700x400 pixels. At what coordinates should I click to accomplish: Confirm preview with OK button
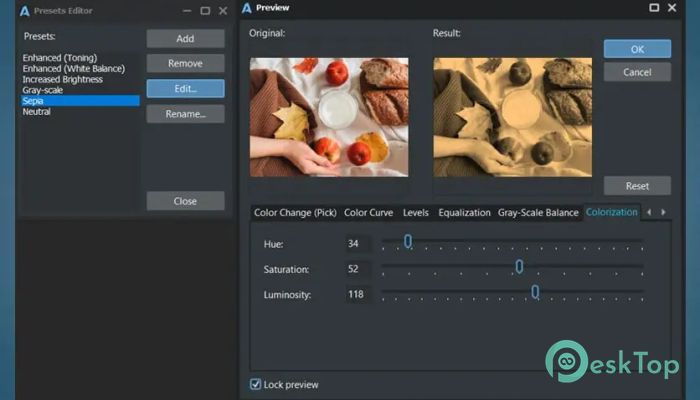point(637,49)
